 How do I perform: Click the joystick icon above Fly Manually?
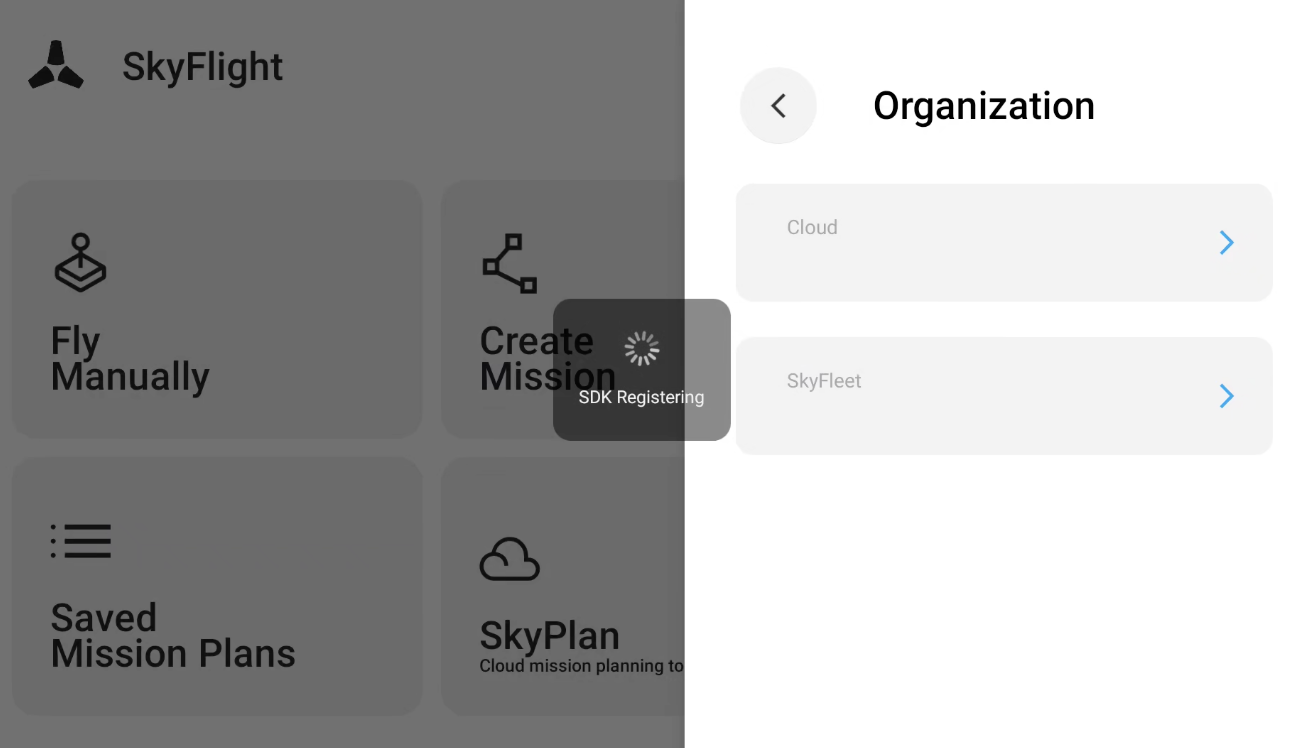(x=80, y=262)
